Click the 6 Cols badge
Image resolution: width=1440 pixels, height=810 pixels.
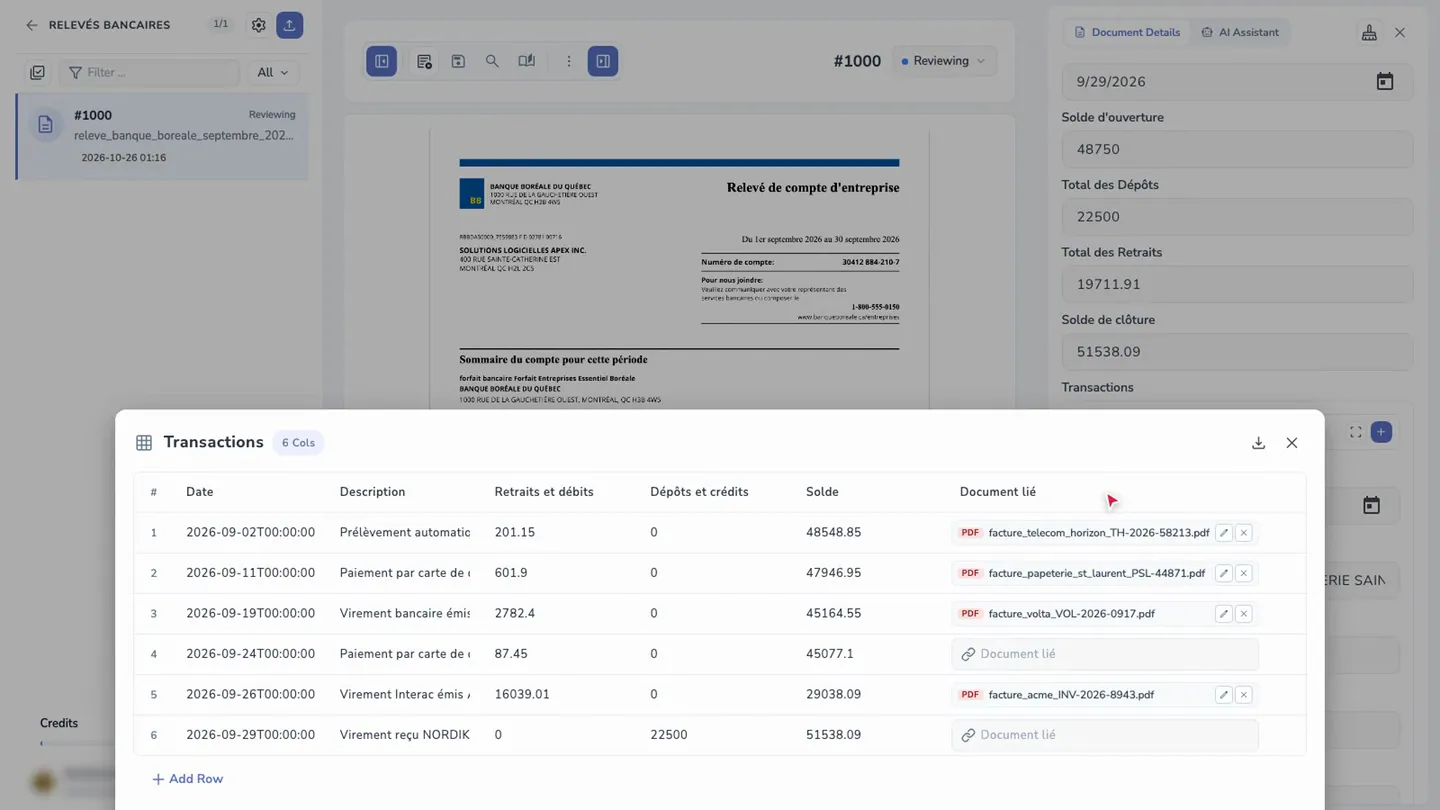click(x=298, y=443)
